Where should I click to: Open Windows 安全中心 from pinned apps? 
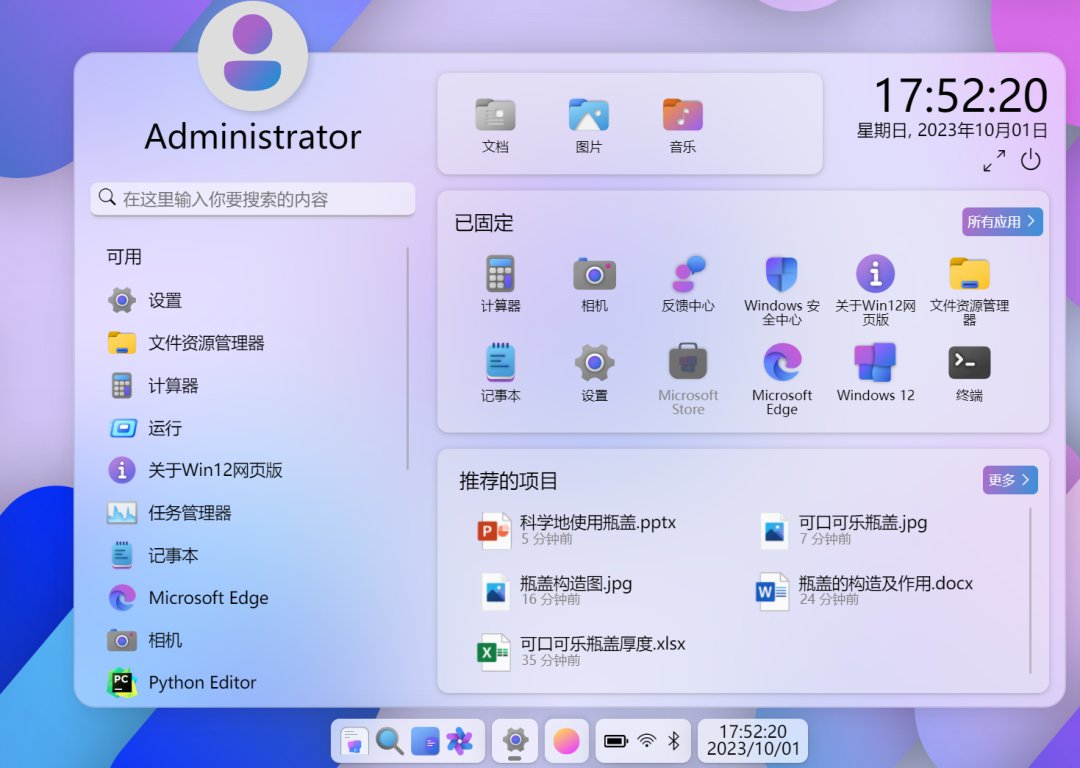click(x=781, y=291)
